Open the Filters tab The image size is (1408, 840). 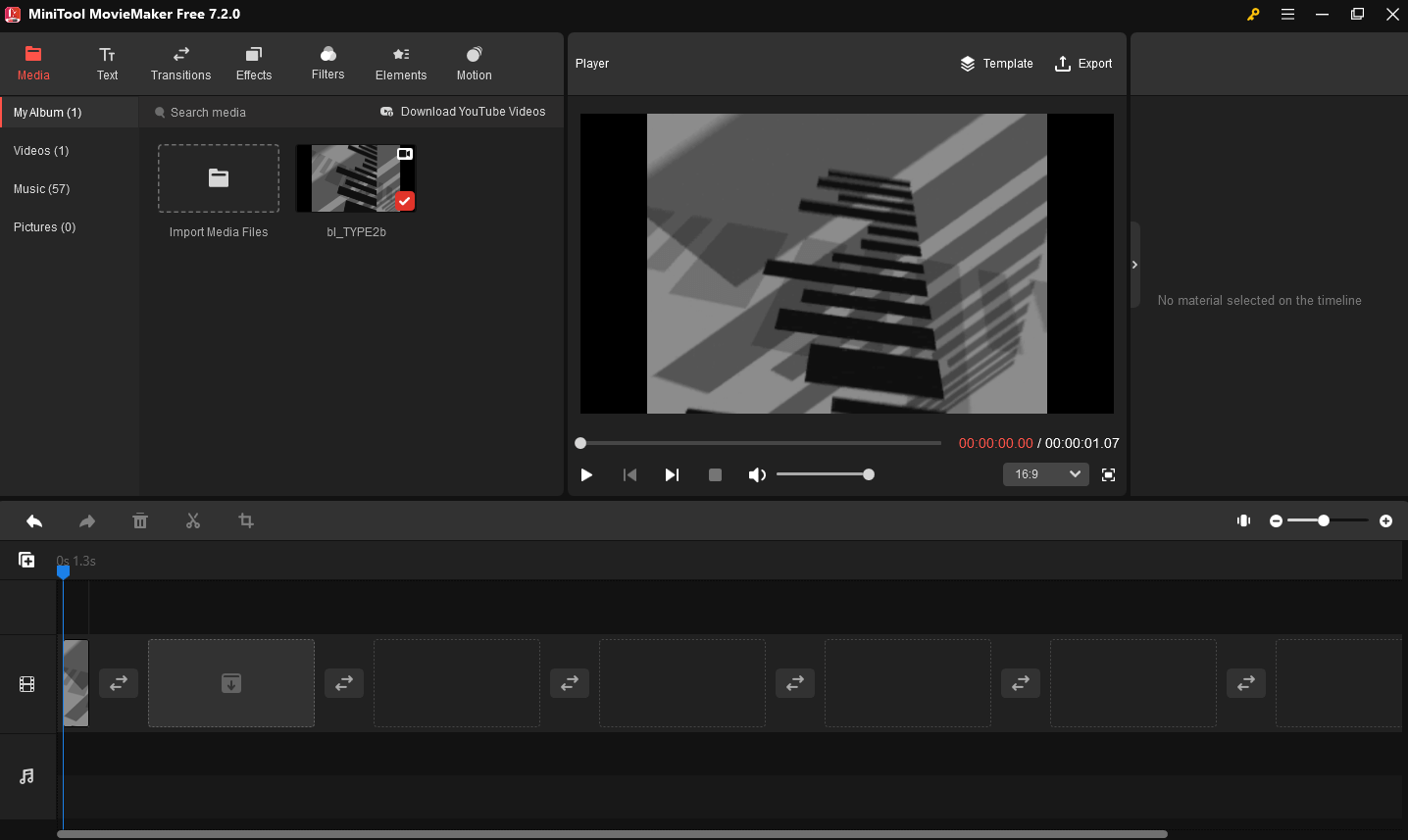tap(327, 64)
